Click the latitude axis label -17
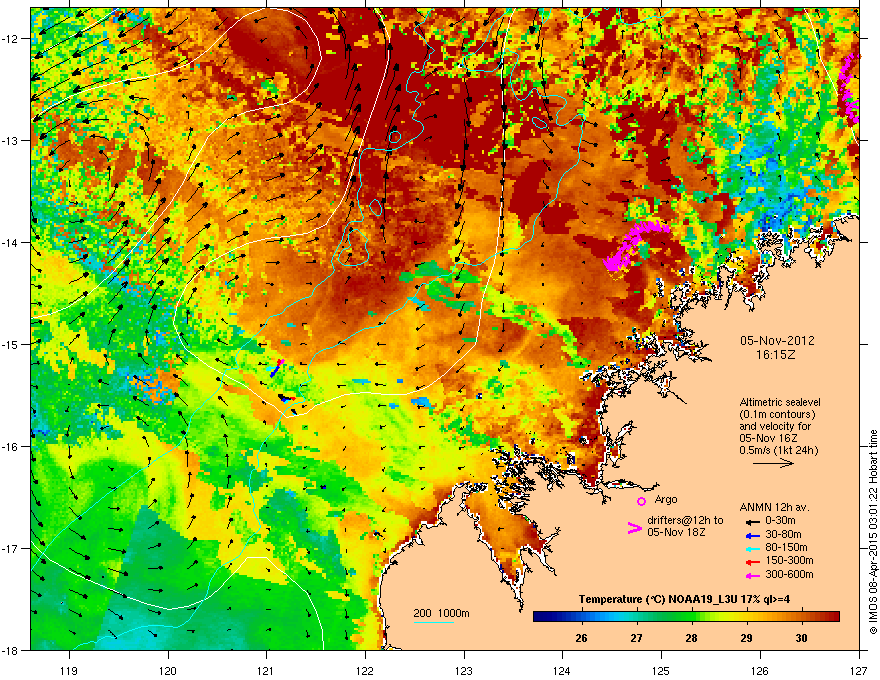This screenshot has width=880, height=680. pos(11,549)
